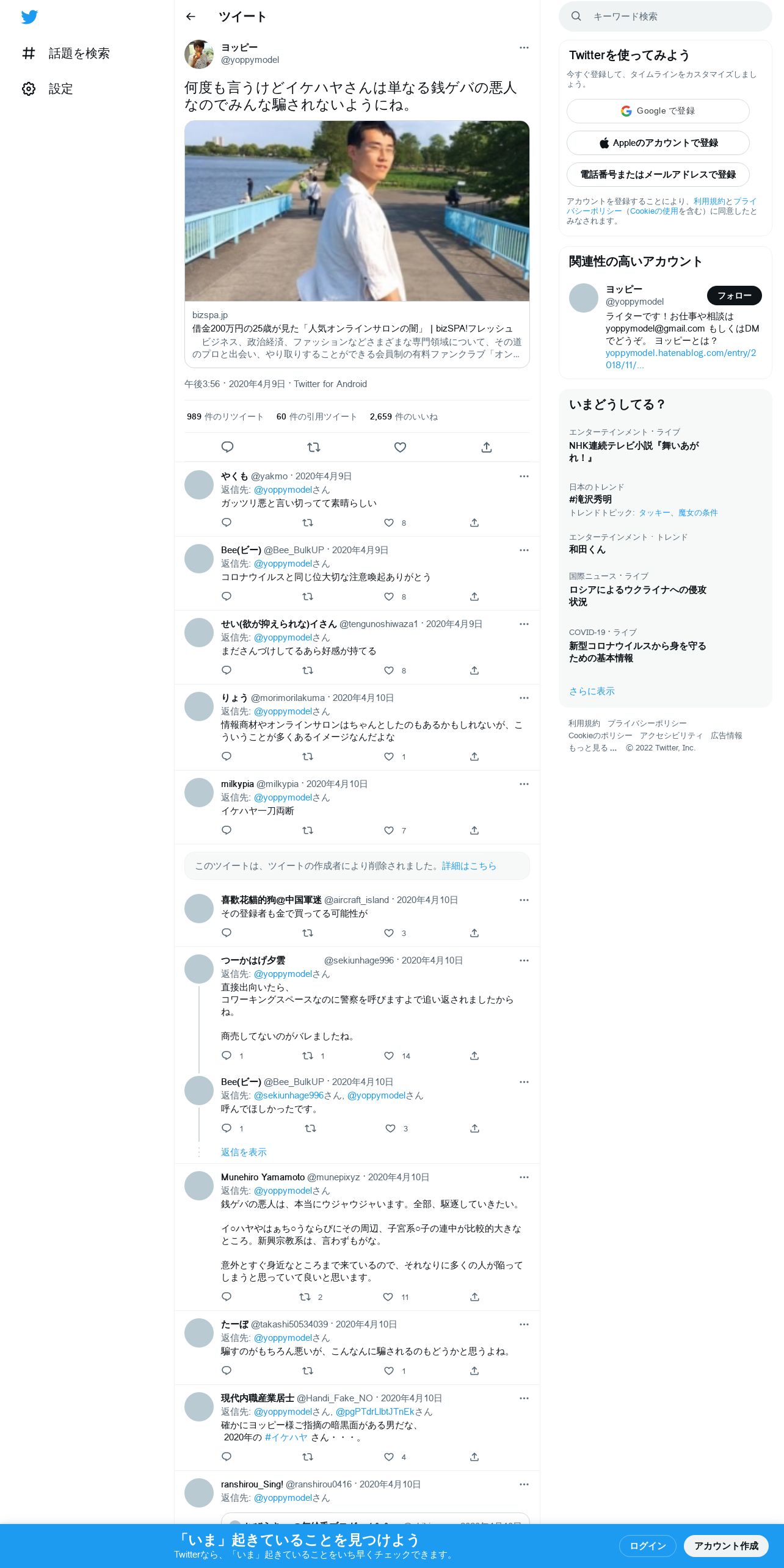Retweet milkypia's reply
The image size is (784, 1568).
click(x=308, y=830)
